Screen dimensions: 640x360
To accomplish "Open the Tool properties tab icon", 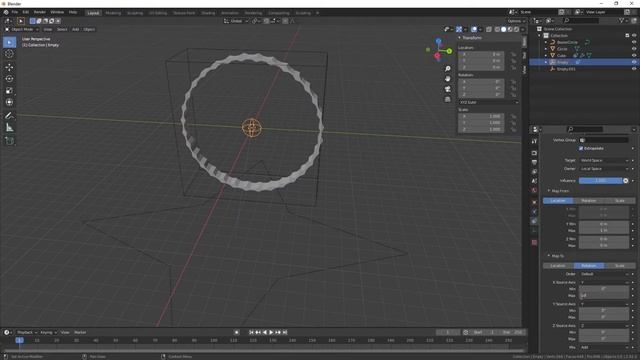I will [534, 141].
